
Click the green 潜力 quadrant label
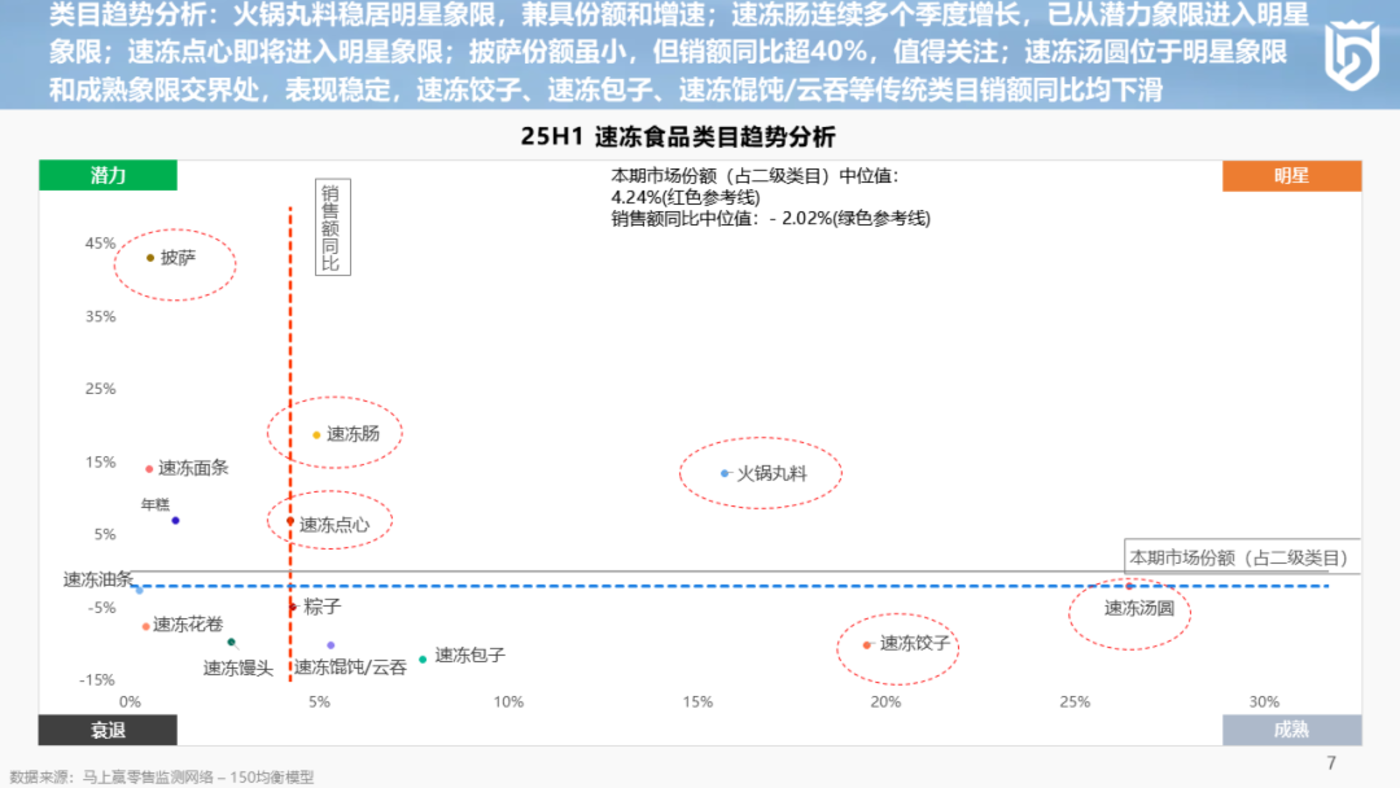(x=108, y=176)
